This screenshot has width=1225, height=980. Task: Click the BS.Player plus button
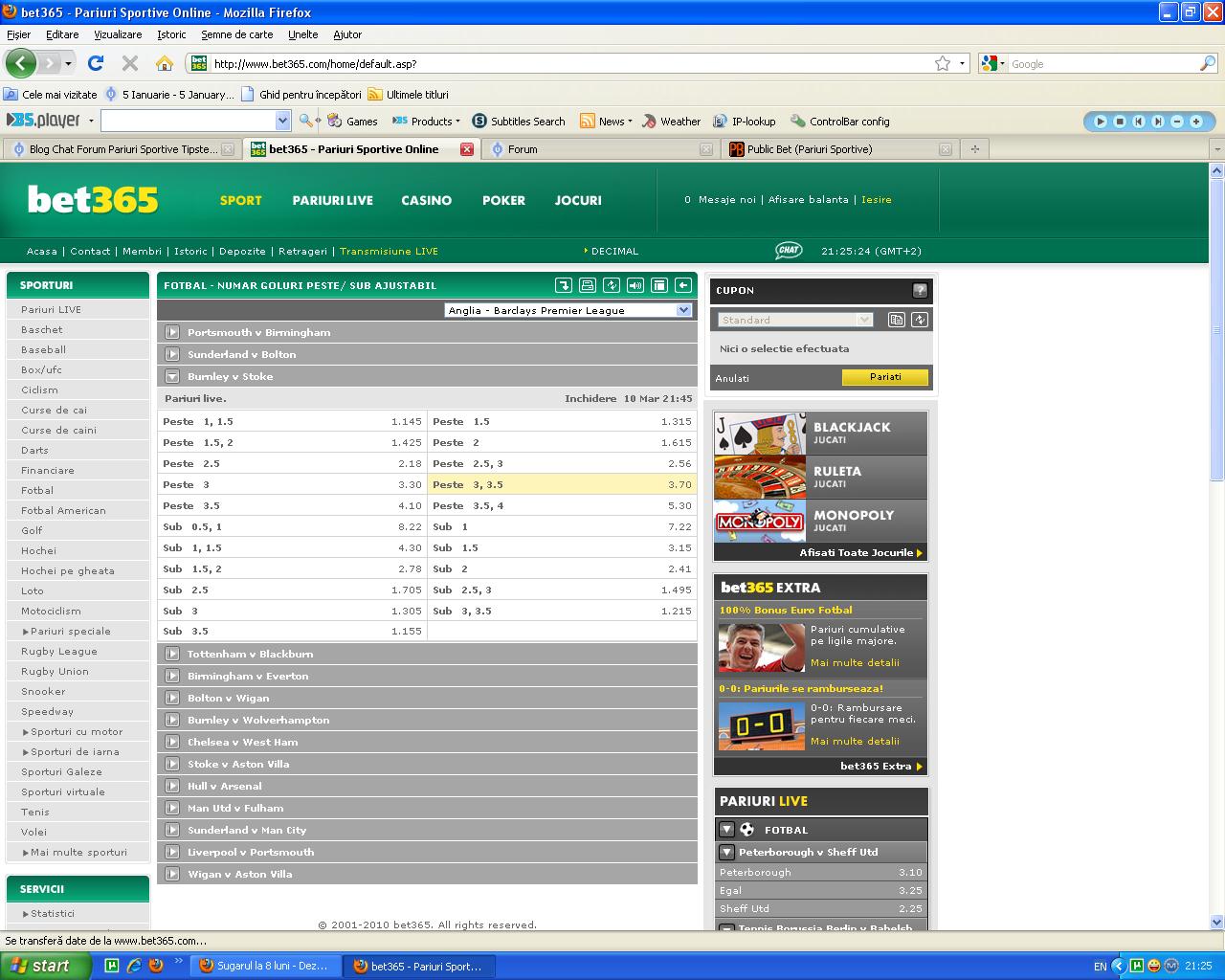coord(1195,122)
